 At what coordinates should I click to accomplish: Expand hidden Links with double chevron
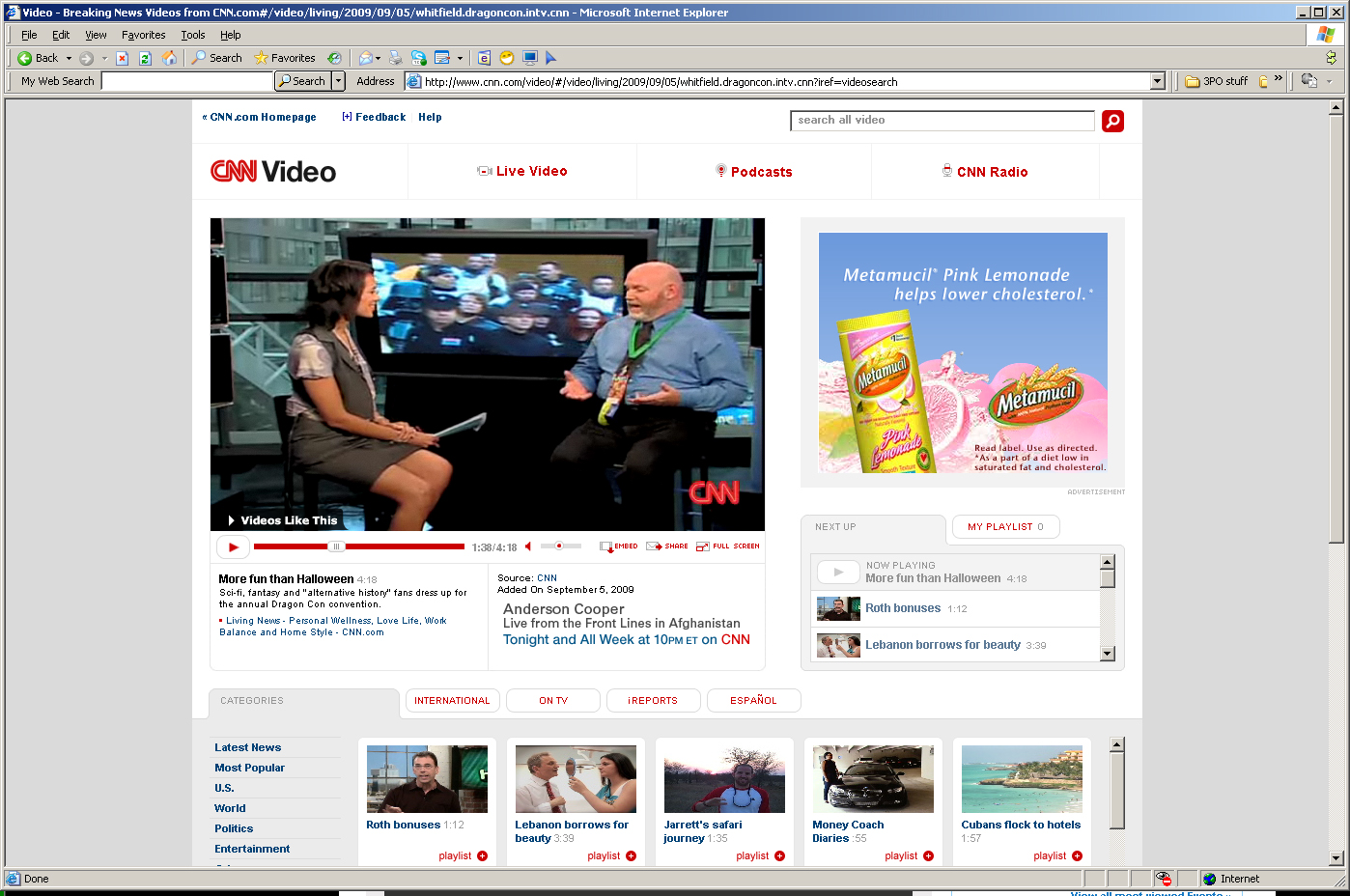point(1279,78)
